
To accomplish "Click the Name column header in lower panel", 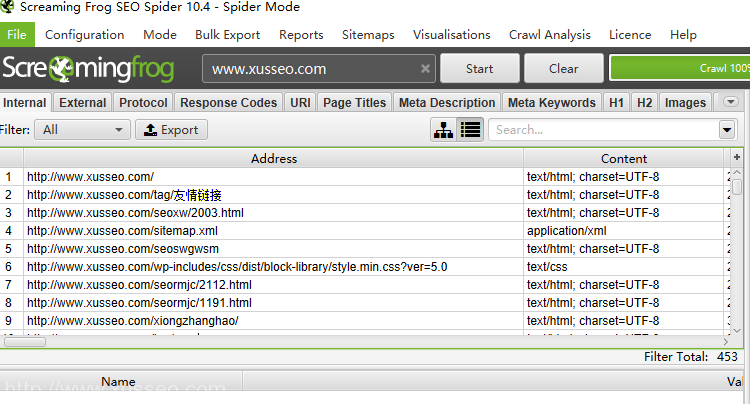I will 118,382.
